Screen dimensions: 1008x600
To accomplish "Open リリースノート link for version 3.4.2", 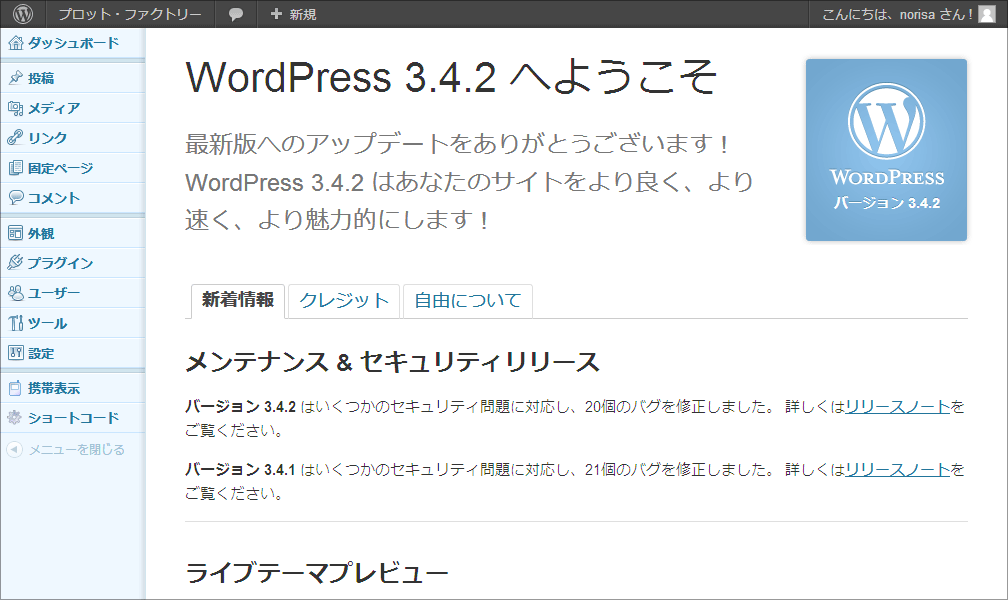I will 897,406.
